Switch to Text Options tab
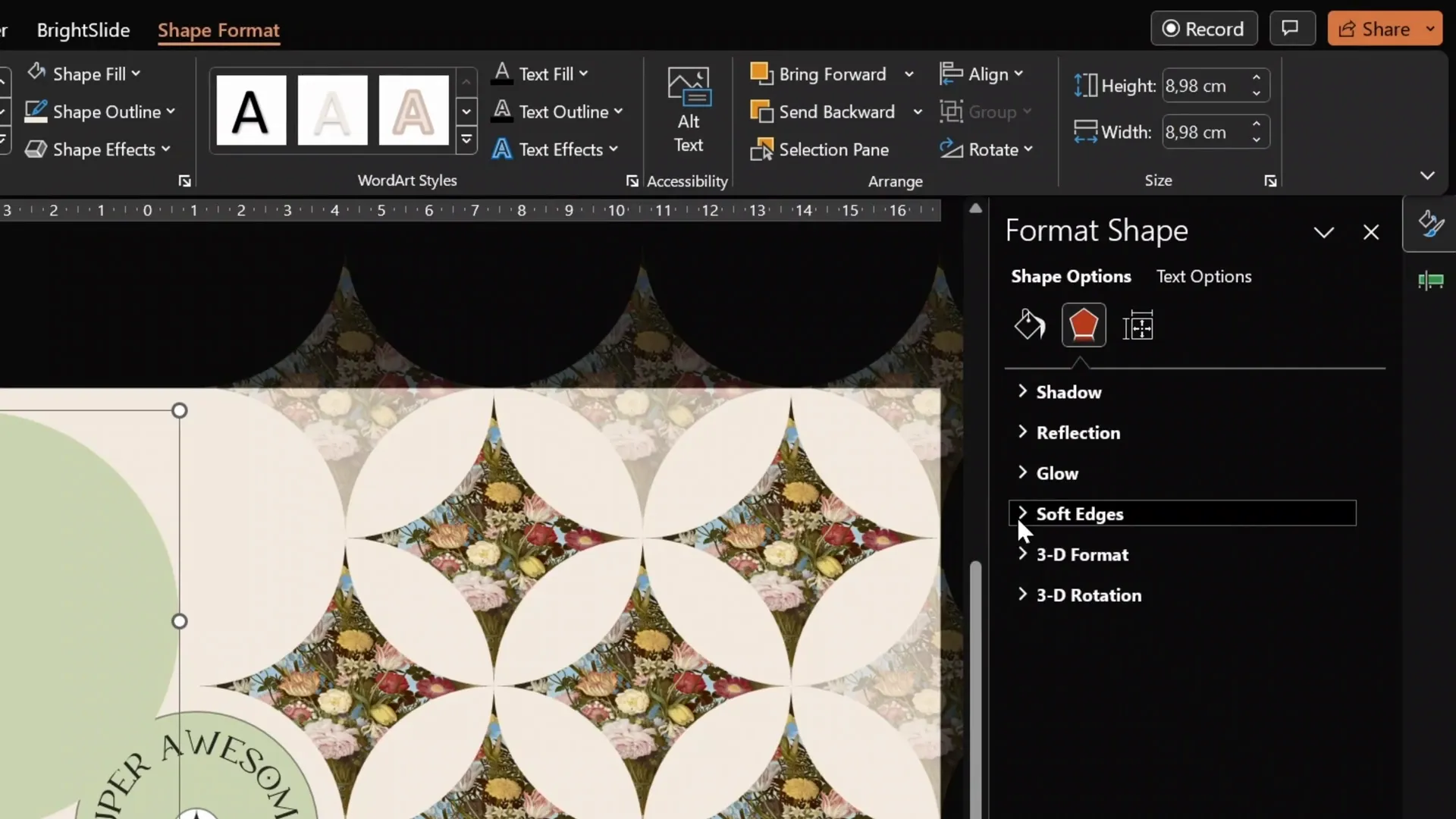 pyautogui.click(x=1203, y=277)
